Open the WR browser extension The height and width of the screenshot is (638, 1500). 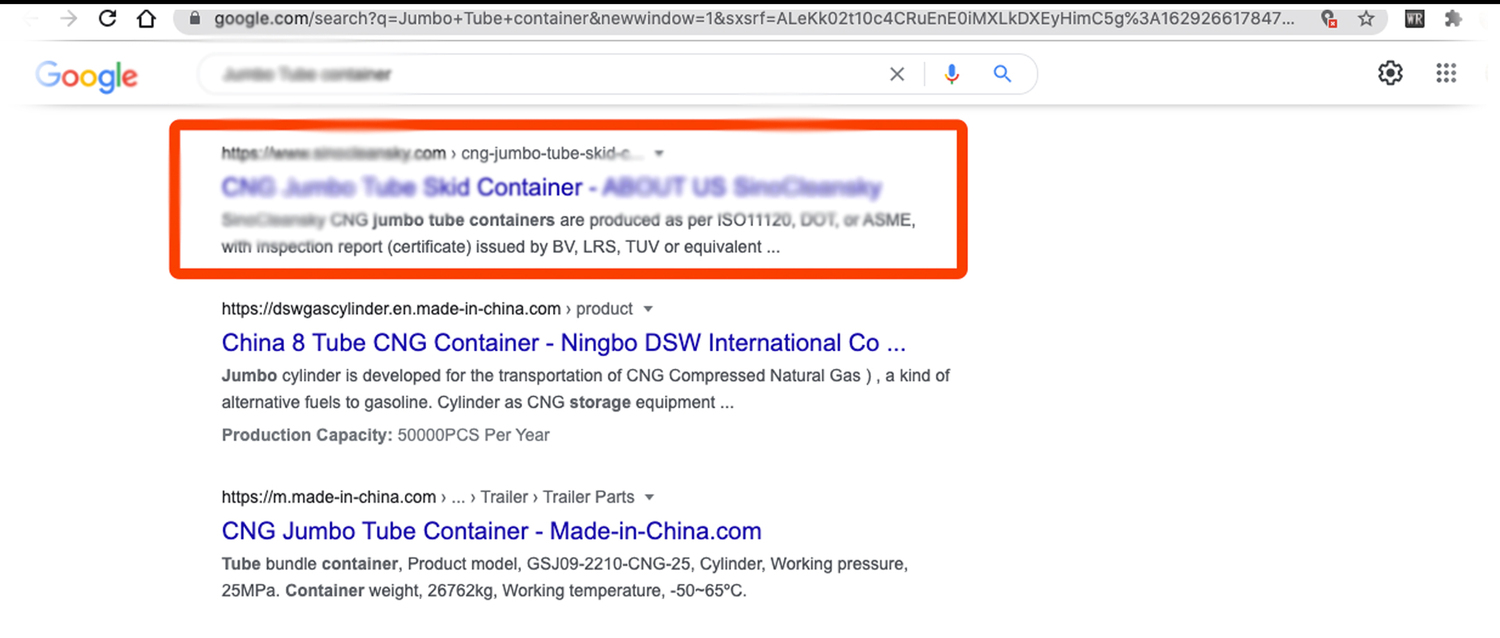click(x=1415, y=18)
